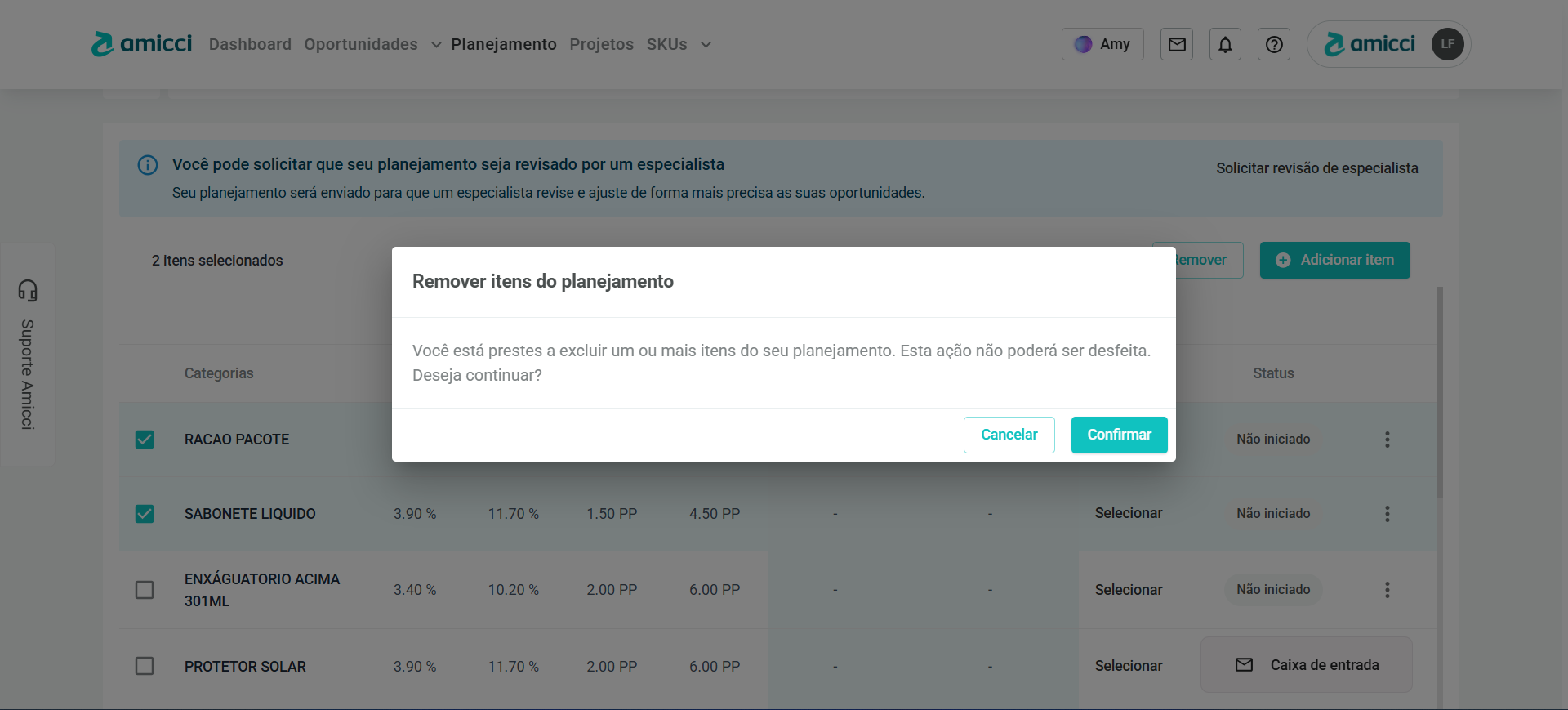The height and width of the screenshot is (710, 1568).
Task: Expand the SKUs dropdown chevron
Action: pos(706,45)
